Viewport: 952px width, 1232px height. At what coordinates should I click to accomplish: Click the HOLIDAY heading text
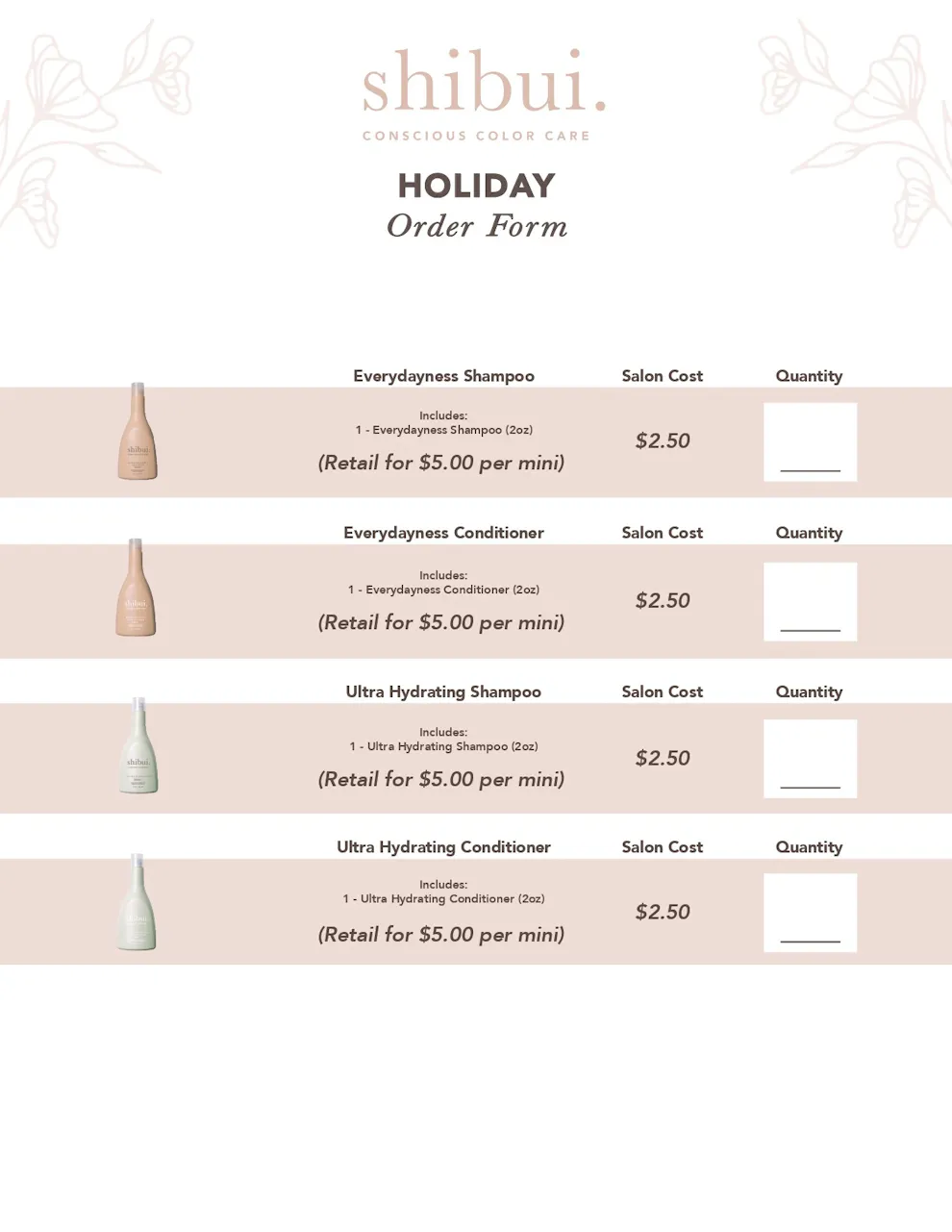477,186
